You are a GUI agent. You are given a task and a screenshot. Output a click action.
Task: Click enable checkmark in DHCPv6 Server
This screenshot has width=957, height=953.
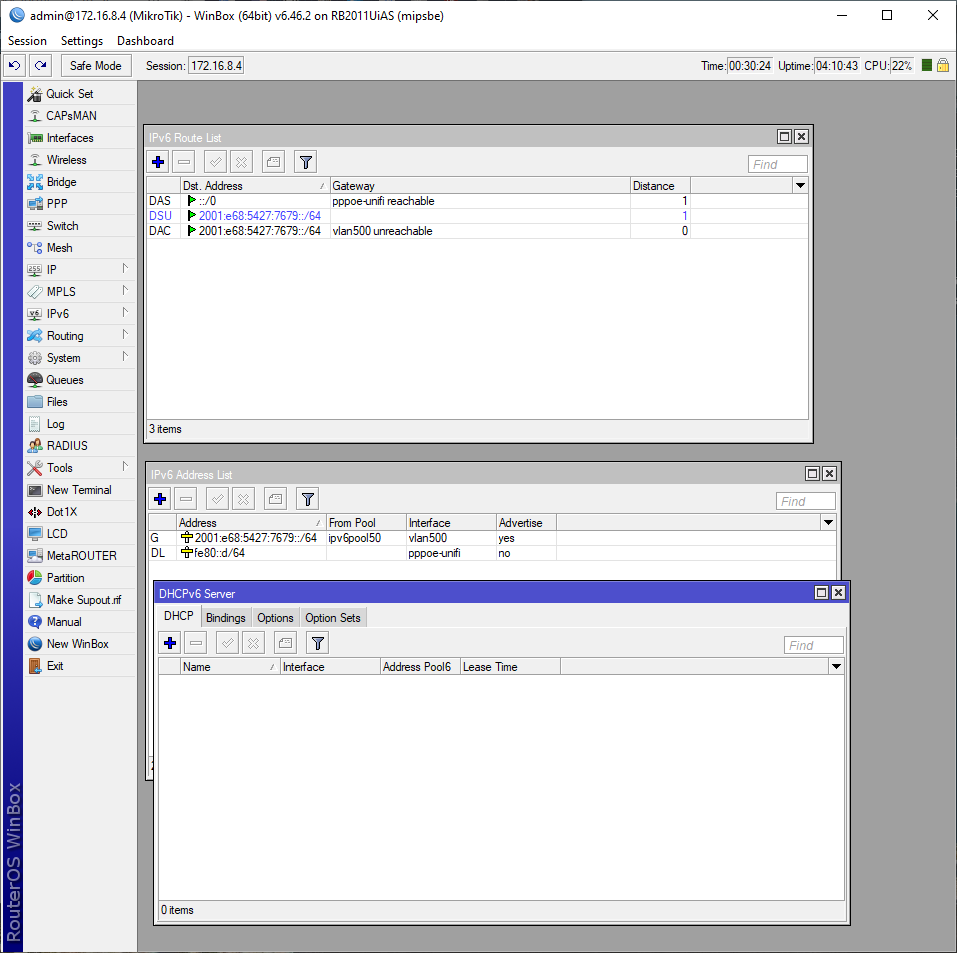click(x=227, y=643)
